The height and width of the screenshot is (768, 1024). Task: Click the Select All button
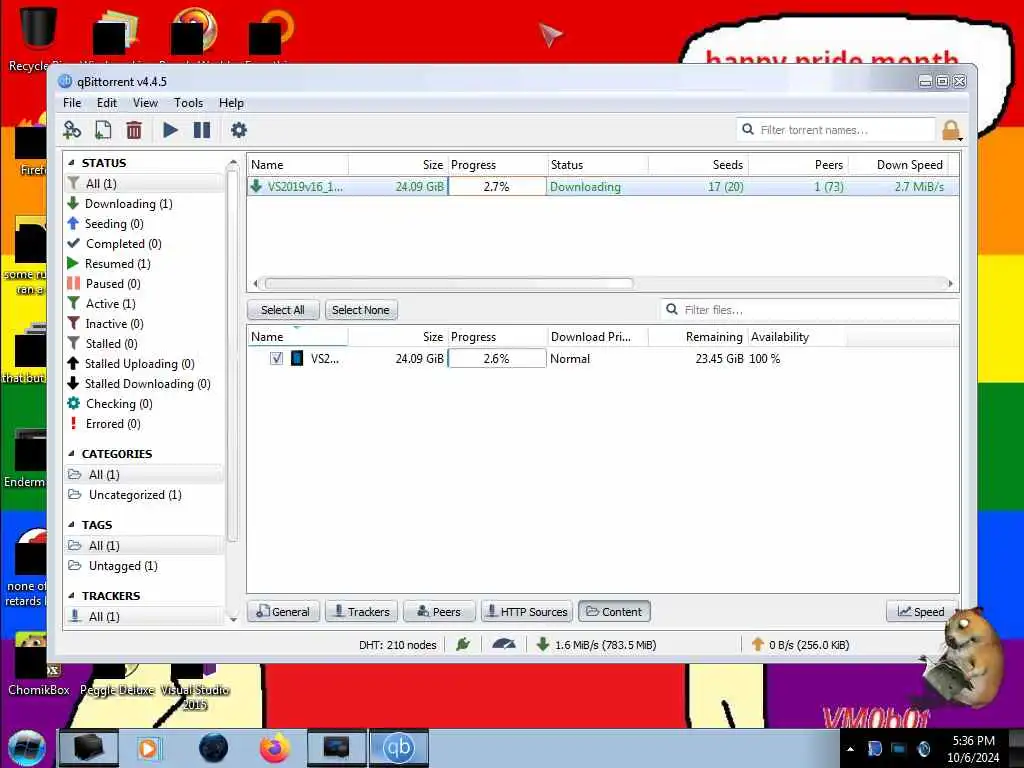pyautogui.click(x=283, y=310)
